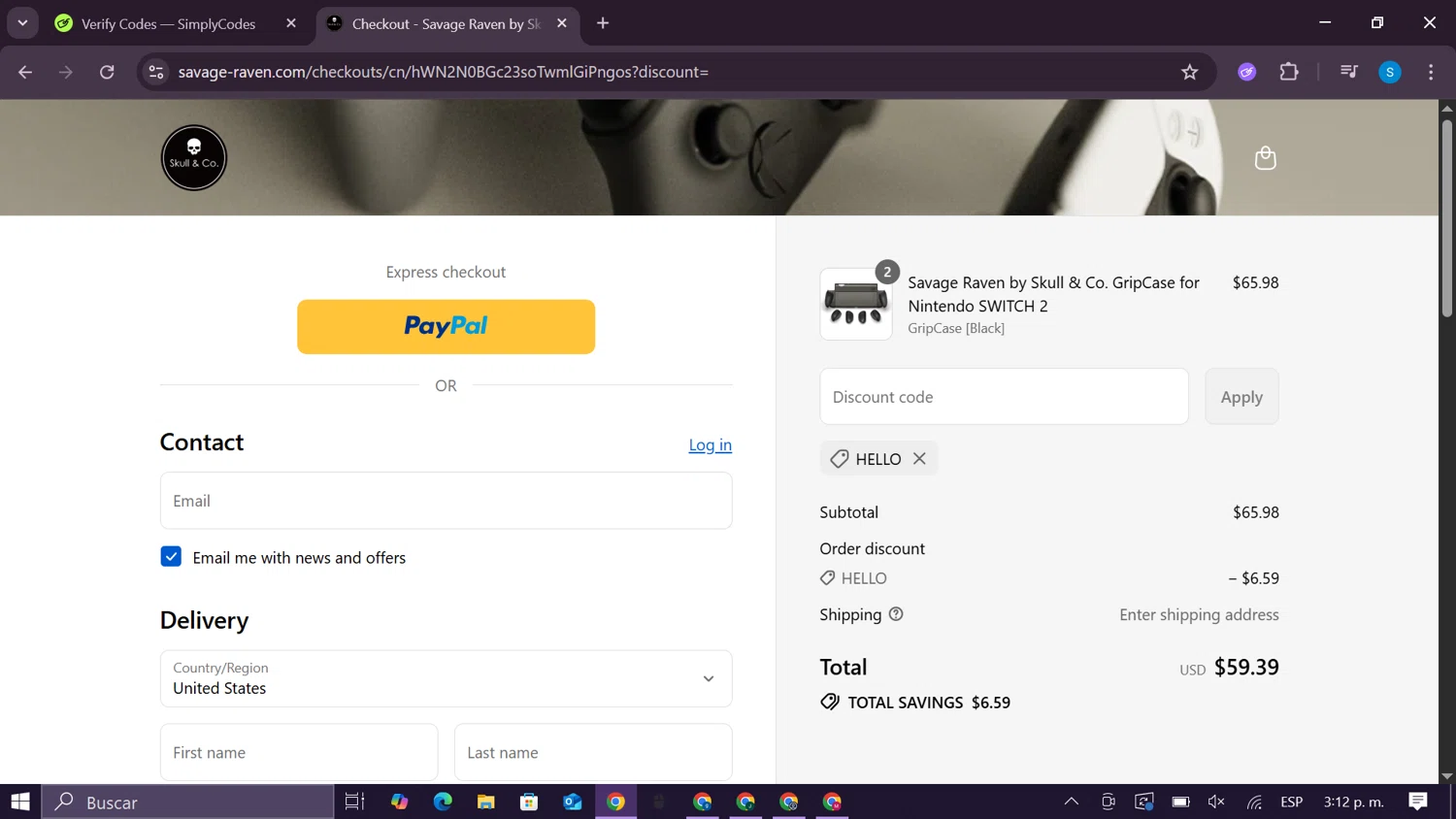Open the Windows Start menu
This screenshot has height=819, width=1456.
(x=20, y=802)
